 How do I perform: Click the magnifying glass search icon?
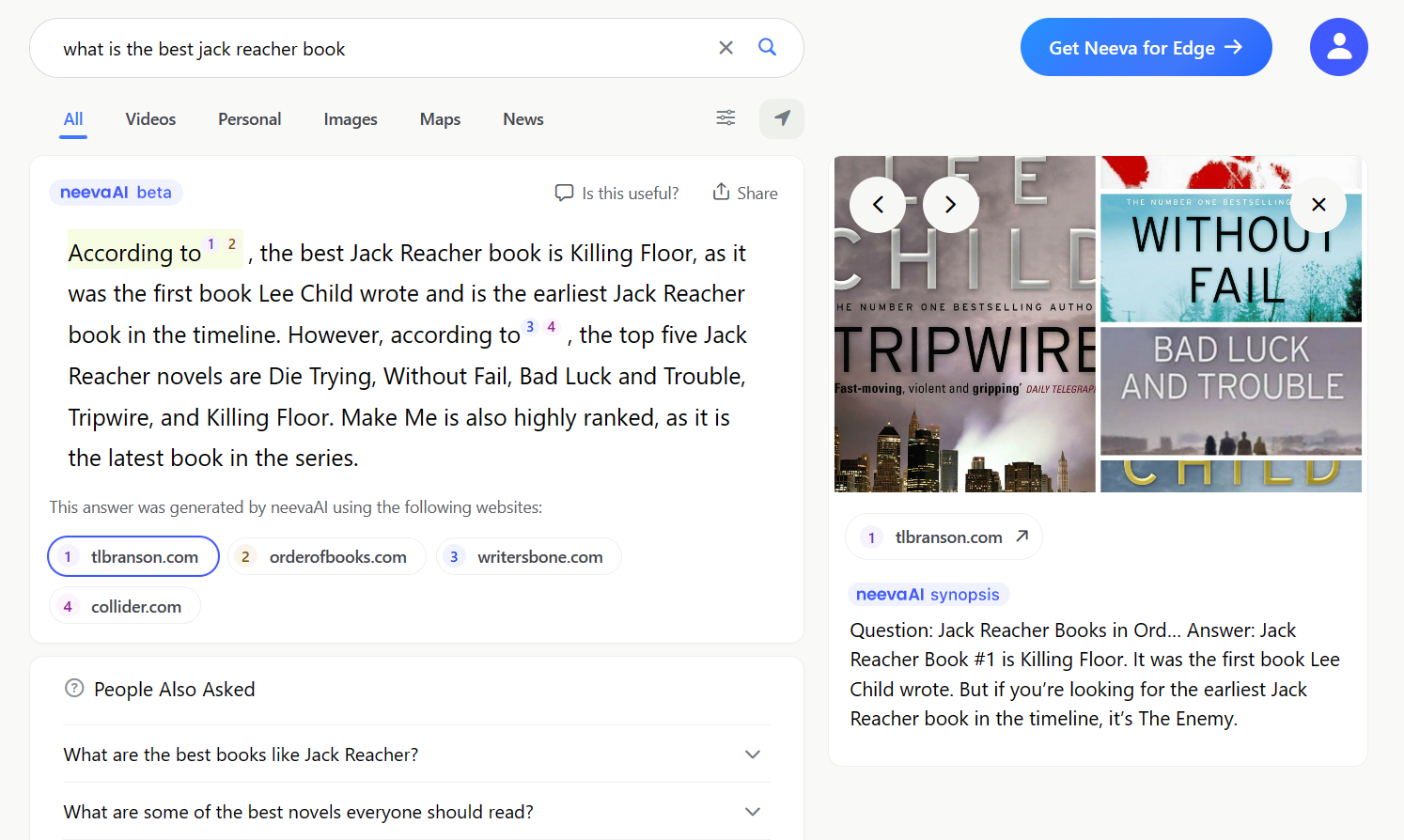pyautogui.click(x=768, y=47)
